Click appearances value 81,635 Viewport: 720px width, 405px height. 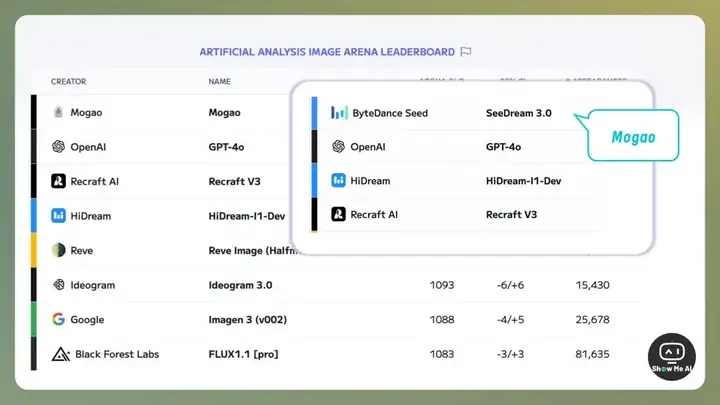pos(592,354)
